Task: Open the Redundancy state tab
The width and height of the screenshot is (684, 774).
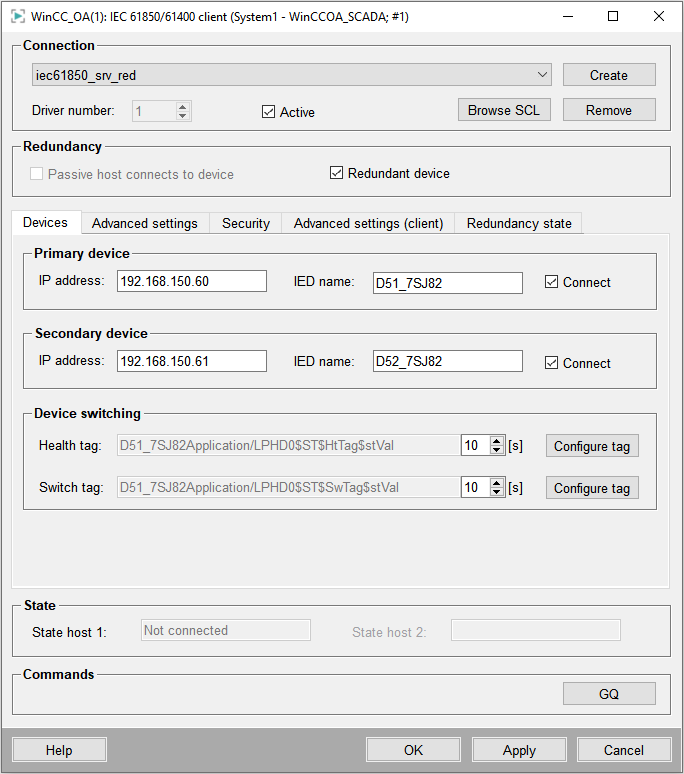Action: click(x=519, y=223)
